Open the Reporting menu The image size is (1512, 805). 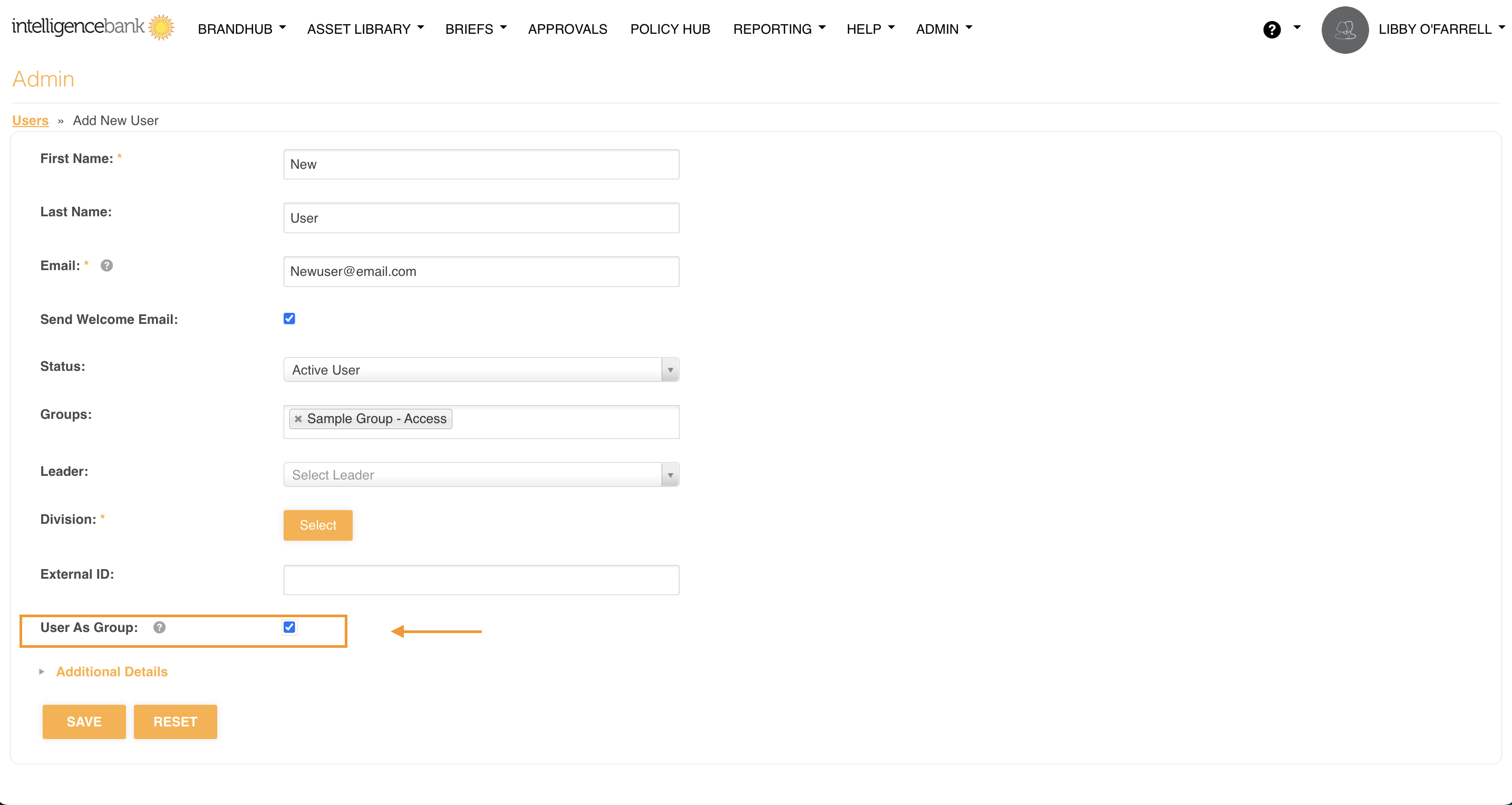779,29
